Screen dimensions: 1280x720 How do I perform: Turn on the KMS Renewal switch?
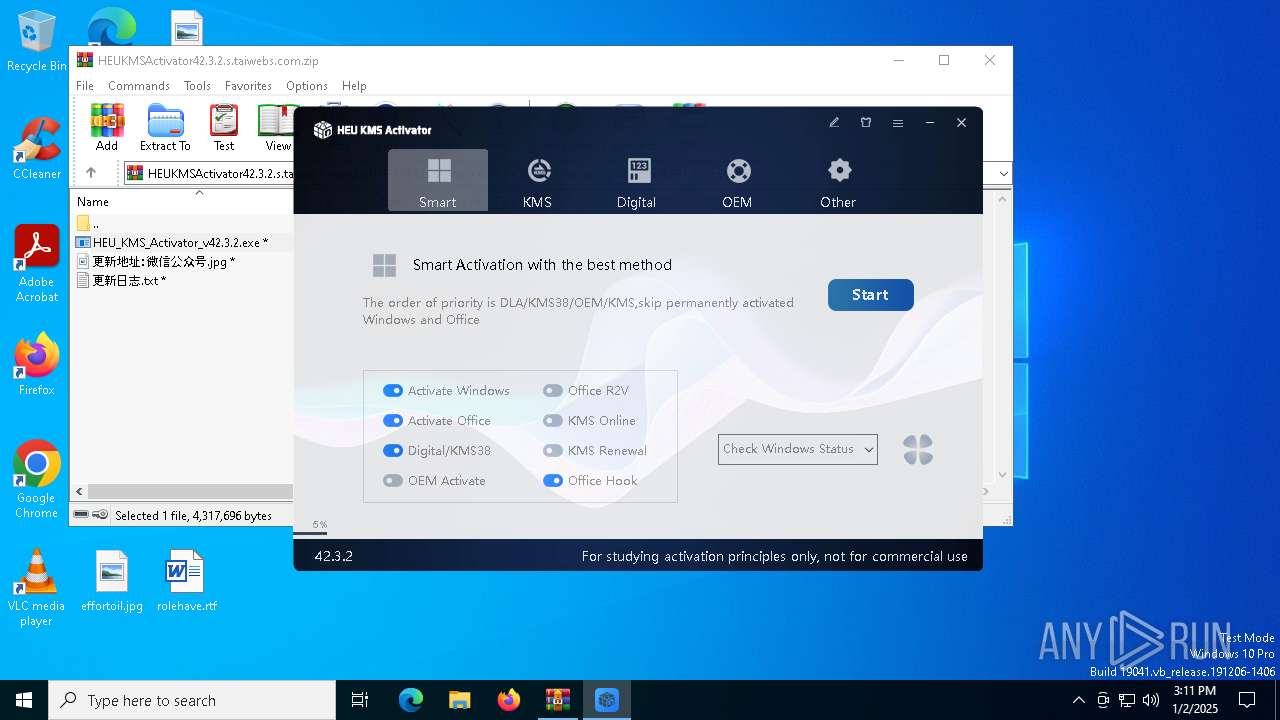553,451
